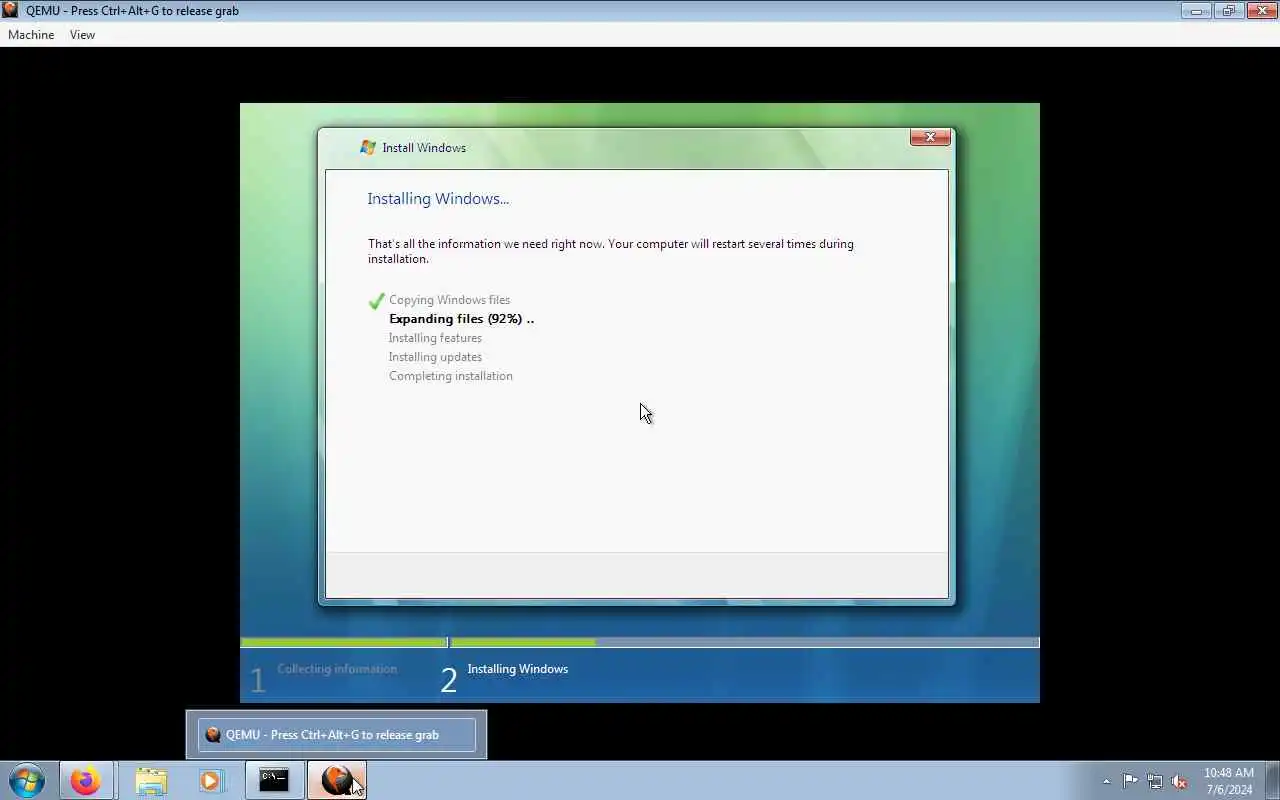This screenshot has height=800, width=1280.
Task: Select the 'Expanding files (92%)' step text
Action: (x=461, y=319)
